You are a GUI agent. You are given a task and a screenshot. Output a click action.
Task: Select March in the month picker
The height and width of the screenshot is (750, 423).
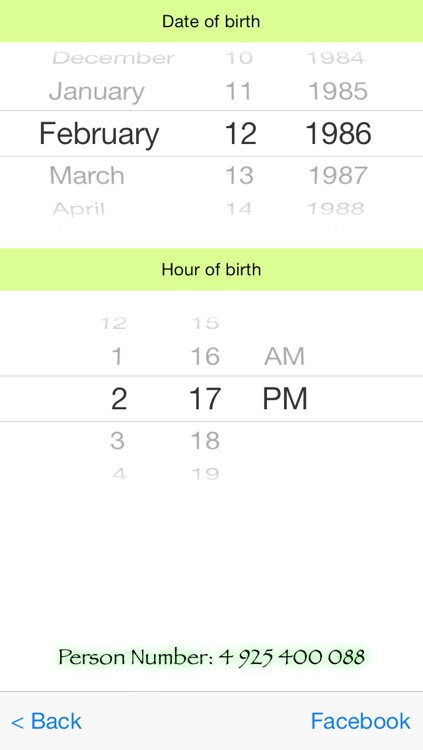click(87, 176)
